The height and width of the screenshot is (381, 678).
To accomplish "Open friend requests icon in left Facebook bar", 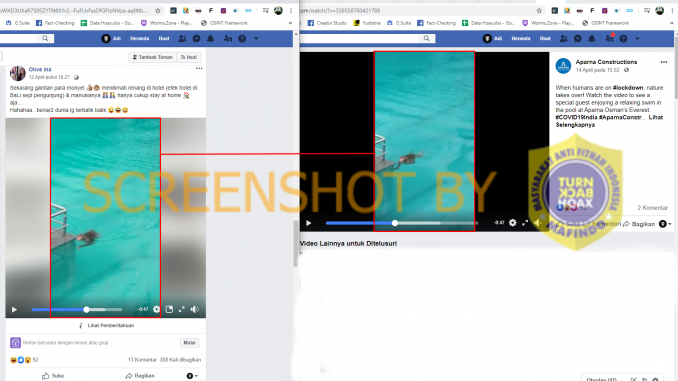I will pyautogui.click(x=182, y=38).
